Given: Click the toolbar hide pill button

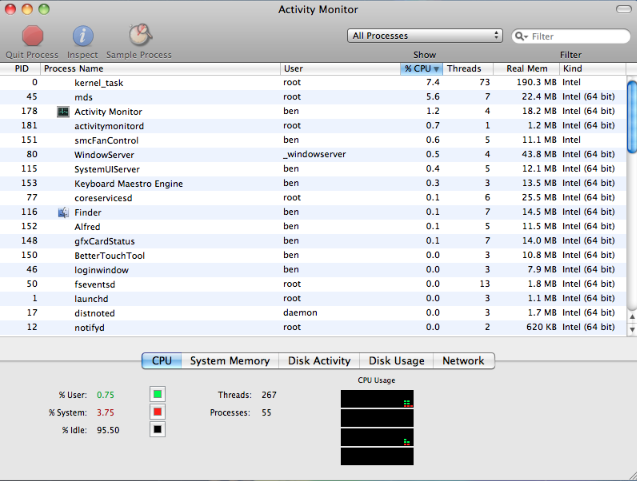Looking at the screenshot, I should click(x=624, y=9).
